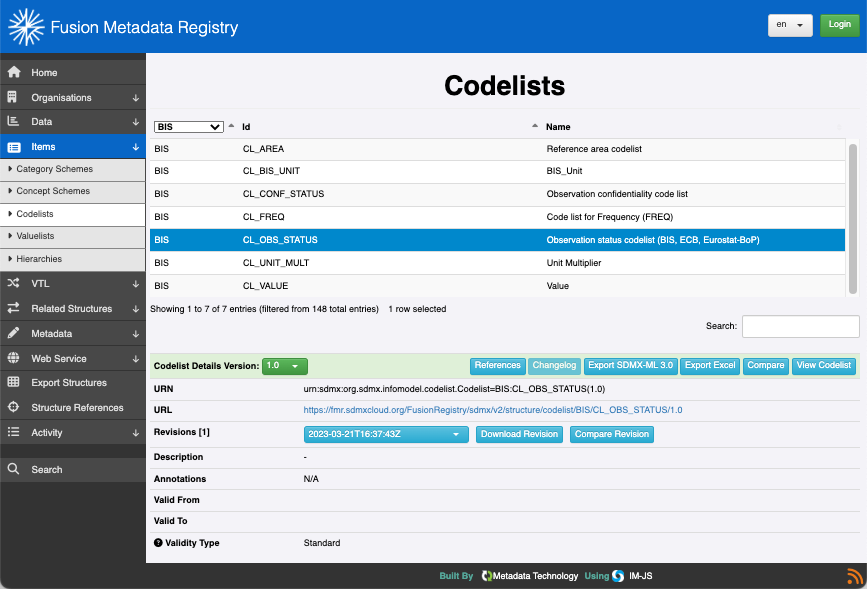
Task: Click the Activity list icon
Action: click(13, 432)
